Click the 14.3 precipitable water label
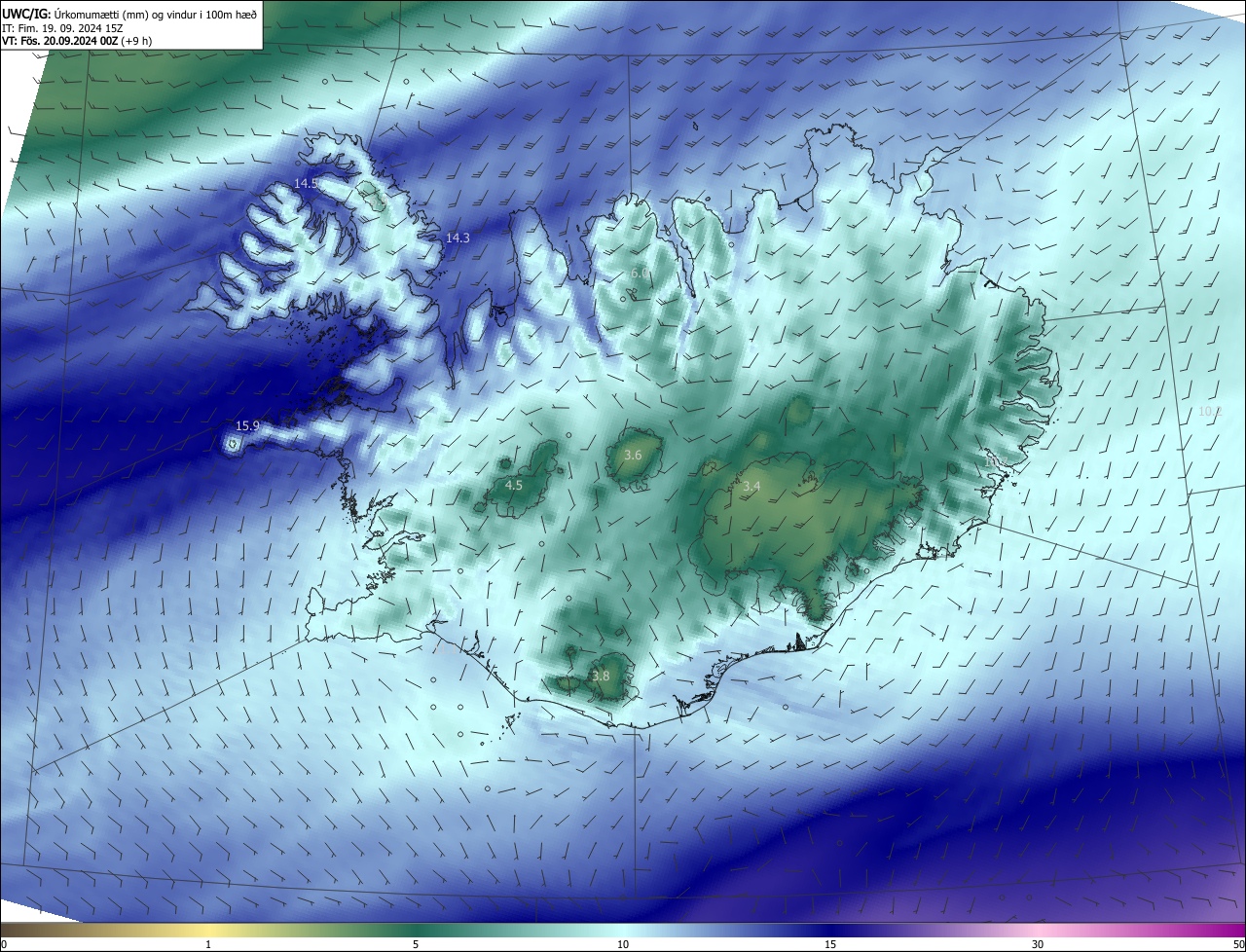The width and height of the screenshot is (1246, 952). coord(458,238)
